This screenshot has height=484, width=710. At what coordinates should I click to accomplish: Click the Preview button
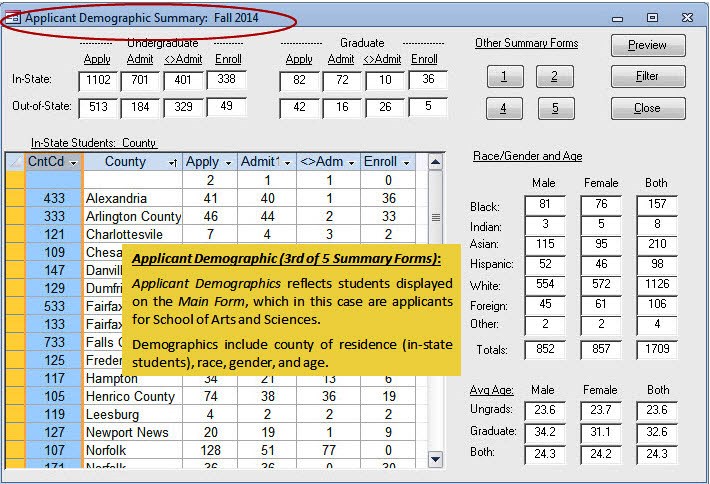coord(647,45)
